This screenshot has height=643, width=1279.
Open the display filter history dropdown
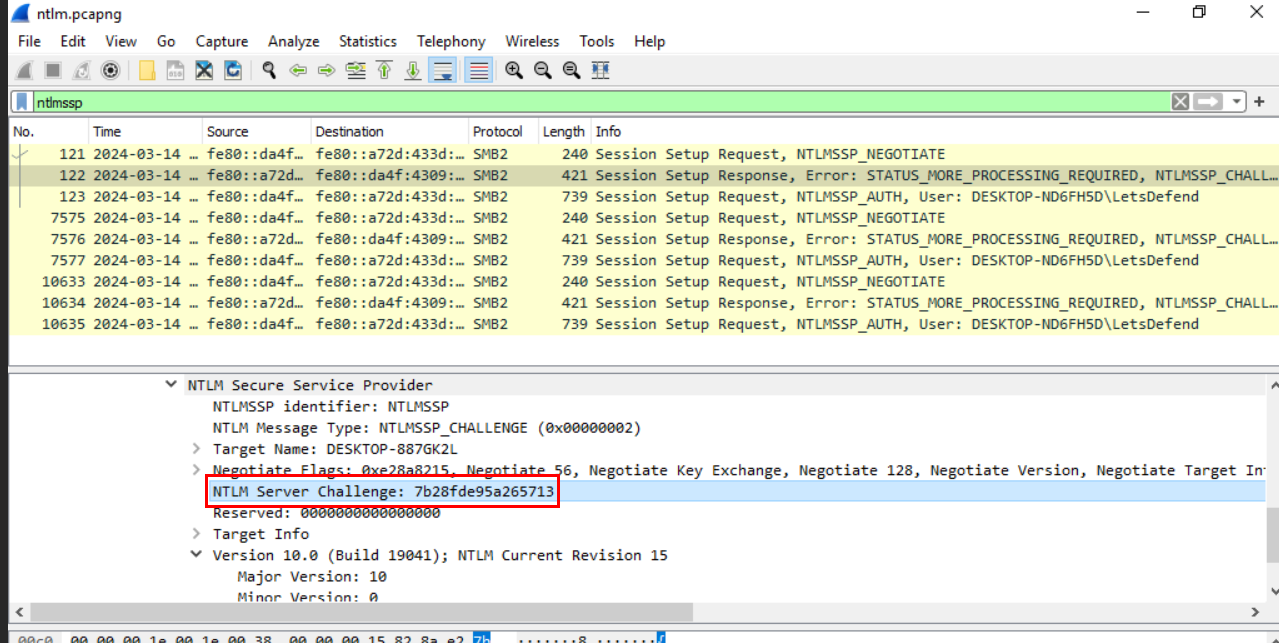[x=1238, y=102]
